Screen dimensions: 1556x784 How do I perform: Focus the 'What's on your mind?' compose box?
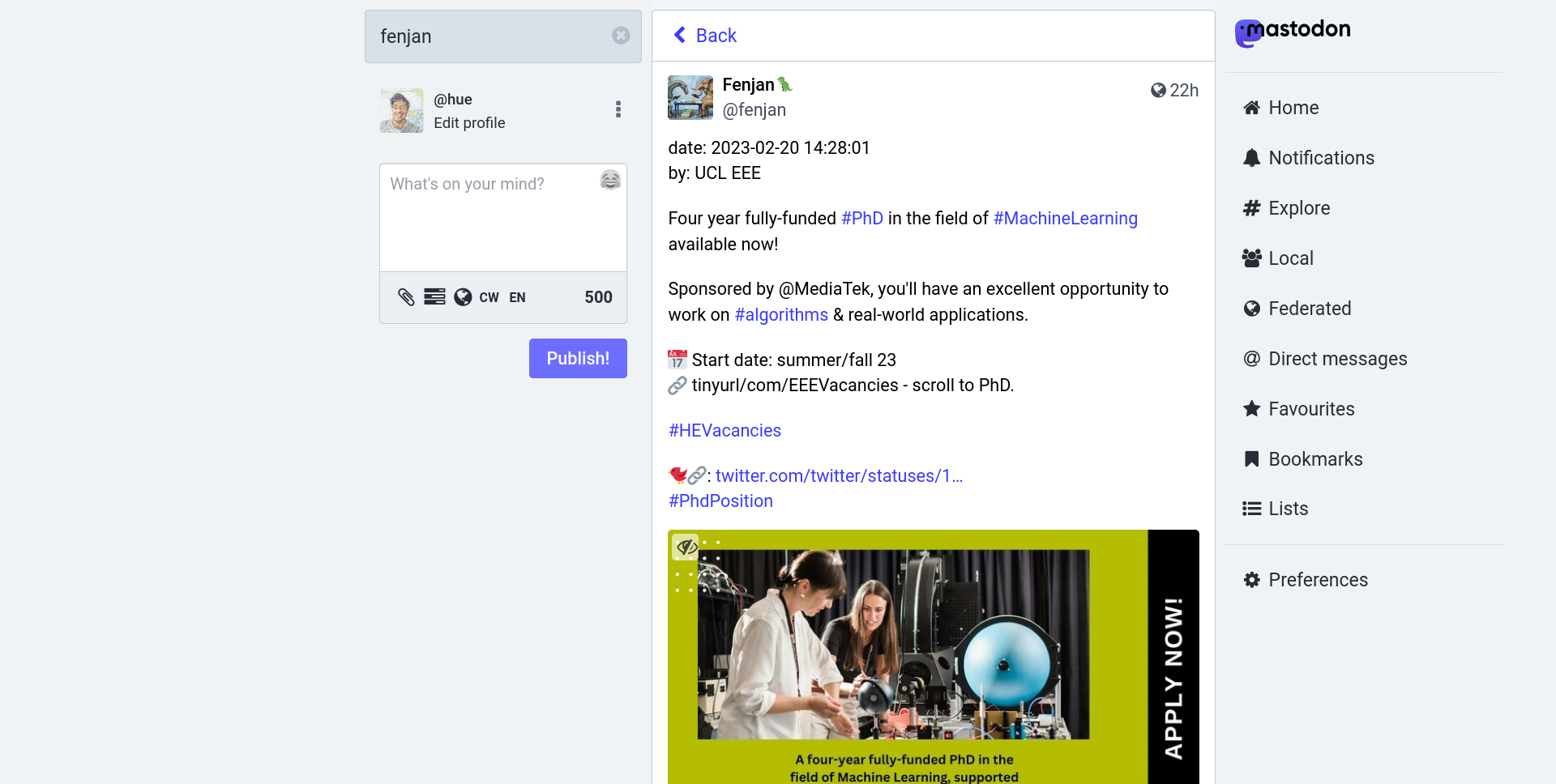pos(502,217)
